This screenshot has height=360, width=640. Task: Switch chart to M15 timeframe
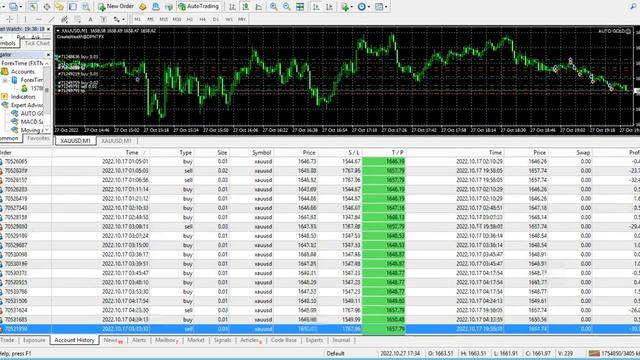click(x=164, y=19)
